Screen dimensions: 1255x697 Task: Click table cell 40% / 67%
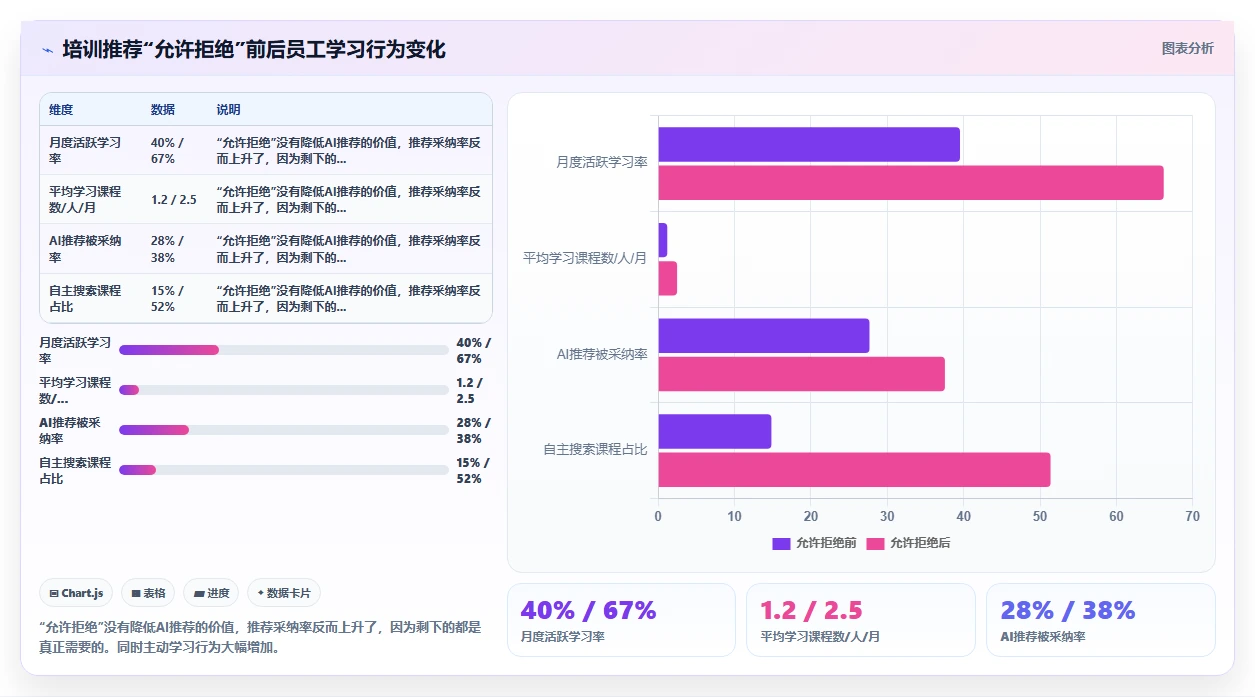tap(167, 150)
